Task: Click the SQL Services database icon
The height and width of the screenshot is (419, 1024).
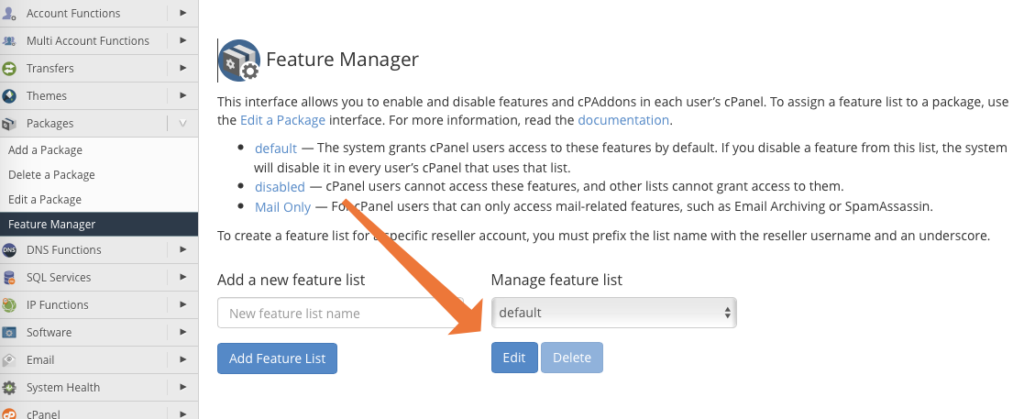Action: coord(10,278)
